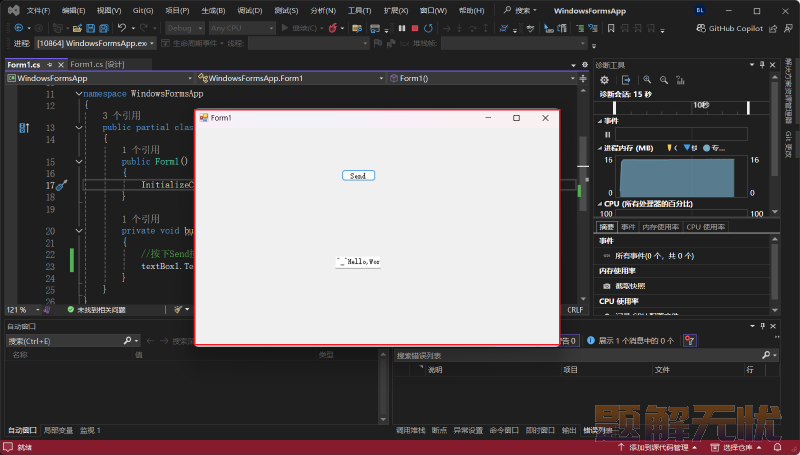800x455 pixels.
Task: Save the current file via the floppy disk icon
Action: [x=90, y=29]
